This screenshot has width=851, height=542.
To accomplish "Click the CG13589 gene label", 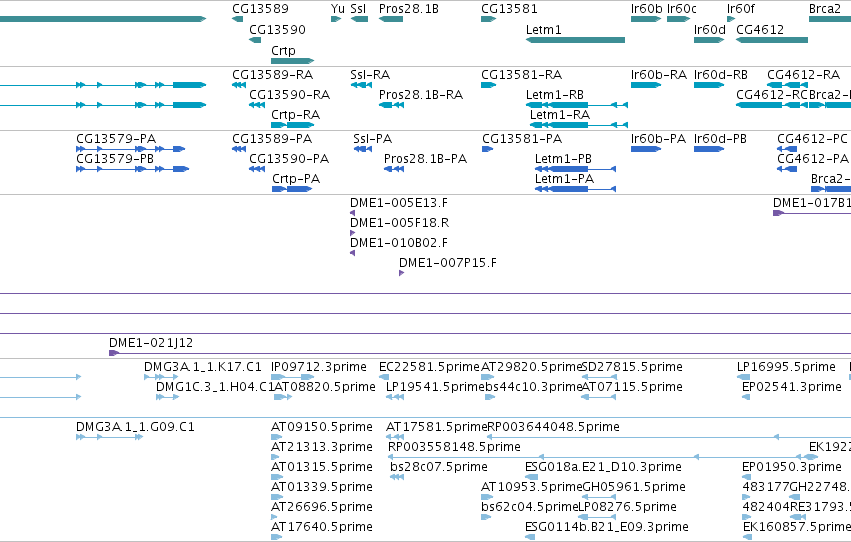I will click(x=260, y=9).
